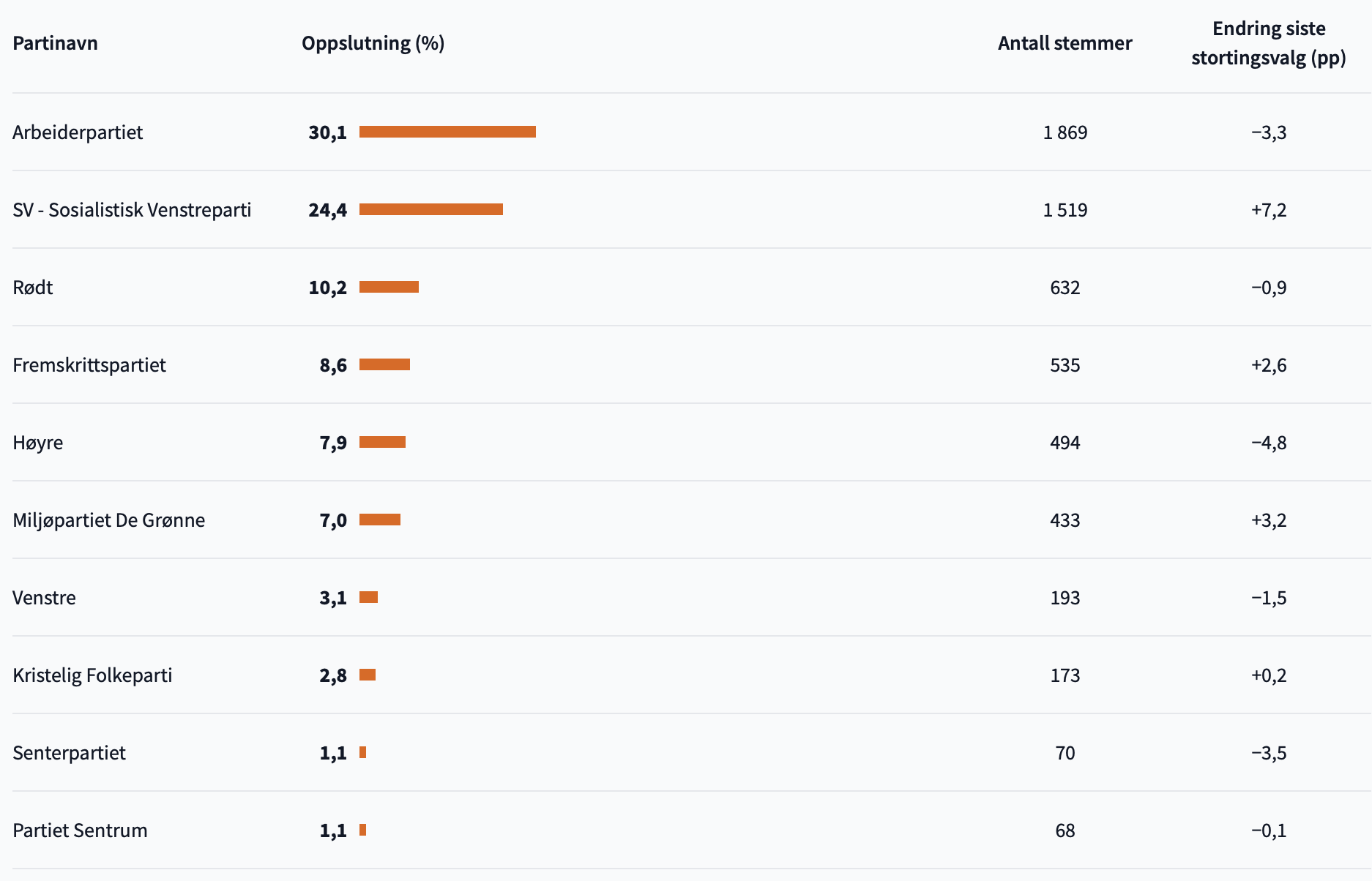Click Venstre's orange support bar
The image size is (1372, 881).
(368, 597)
